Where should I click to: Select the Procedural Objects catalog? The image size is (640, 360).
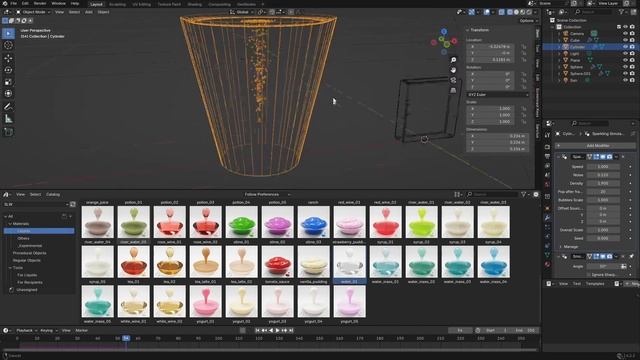tap(29, 253)
